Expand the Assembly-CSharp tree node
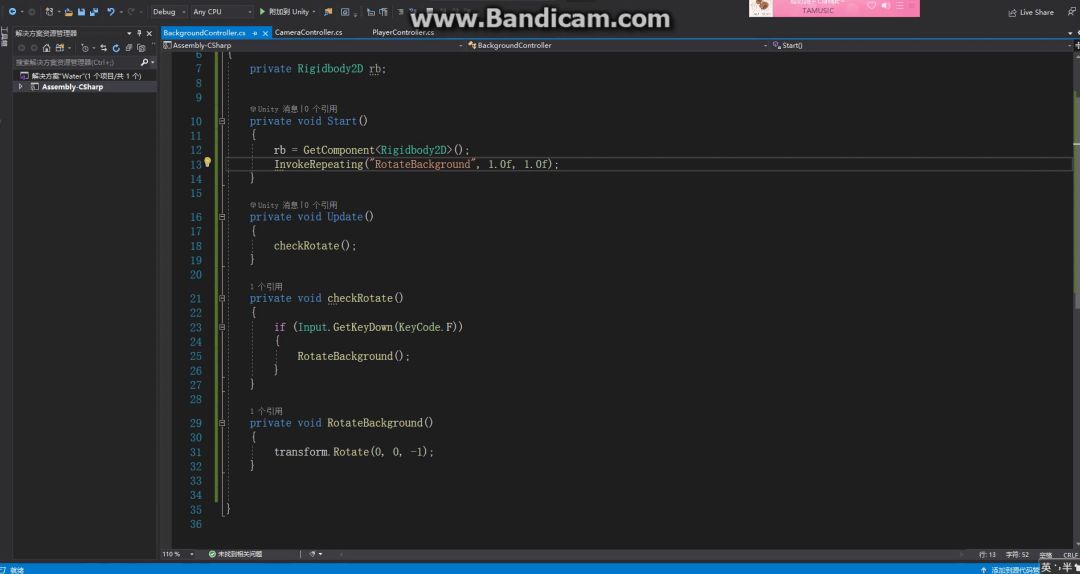The height and width of the screenshot is (574, 1080). [20, 87]
